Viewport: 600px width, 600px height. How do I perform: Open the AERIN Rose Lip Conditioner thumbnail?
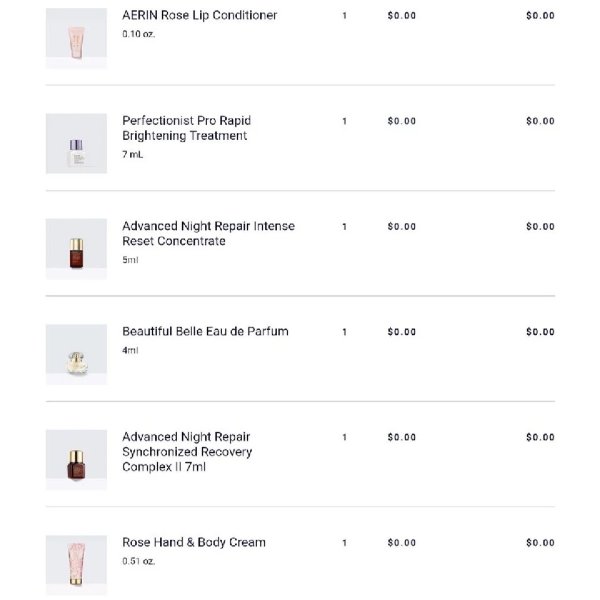pyautogui.click(x=76, y=38)
